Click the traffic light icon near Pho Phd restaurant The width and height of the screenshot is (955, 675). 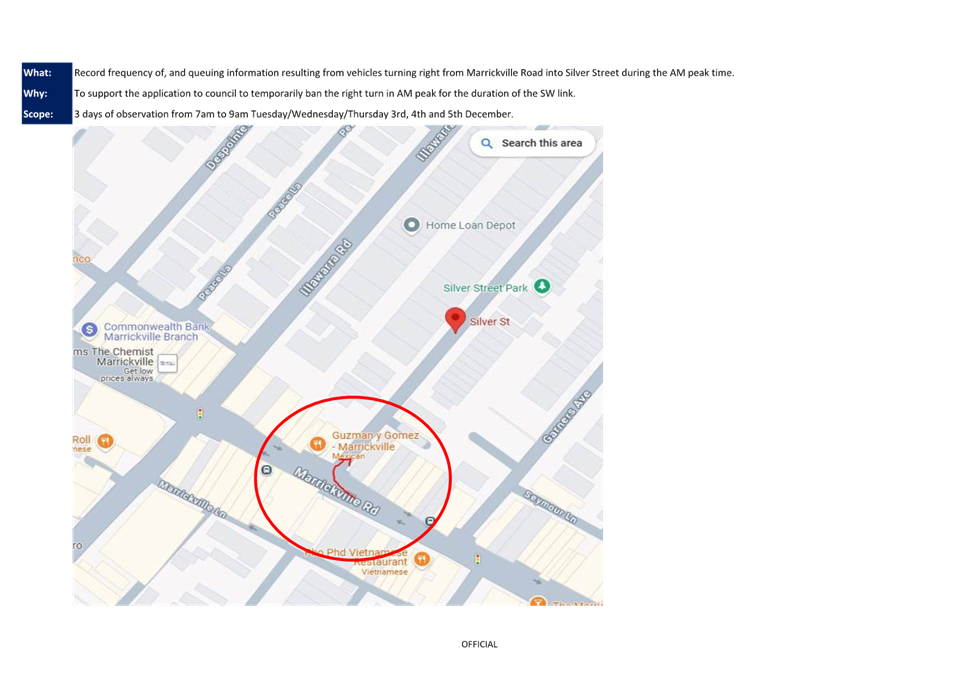tap(478, 559)
